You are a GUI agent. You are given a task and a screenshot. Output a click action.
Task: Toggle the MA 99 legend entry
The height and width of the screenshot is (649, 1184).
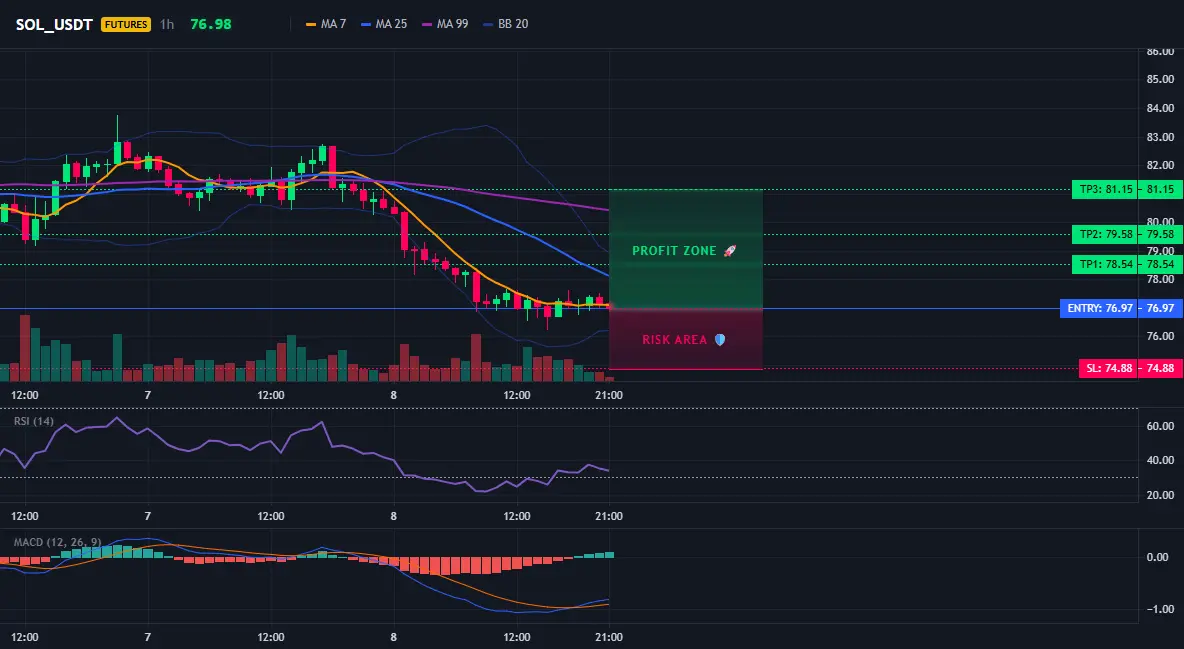tap(445, 24)
